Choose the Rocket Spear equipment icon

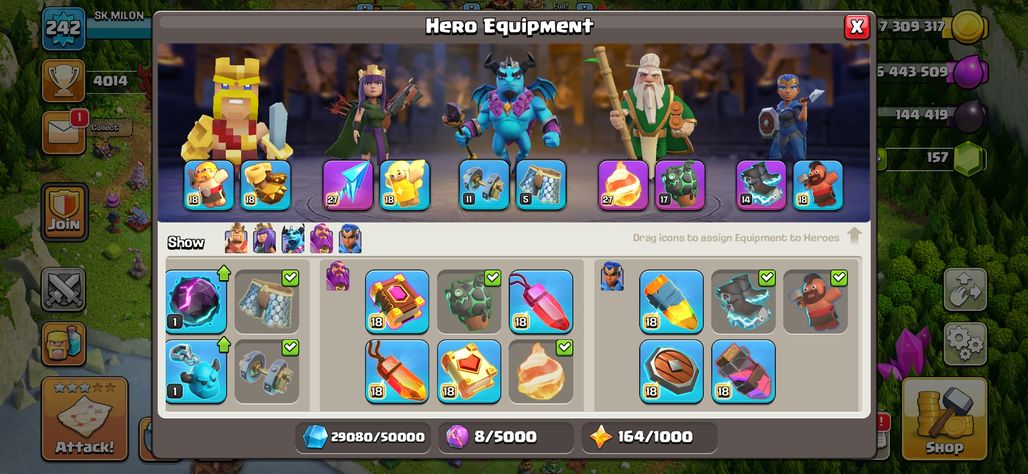[x=671, y=302]
